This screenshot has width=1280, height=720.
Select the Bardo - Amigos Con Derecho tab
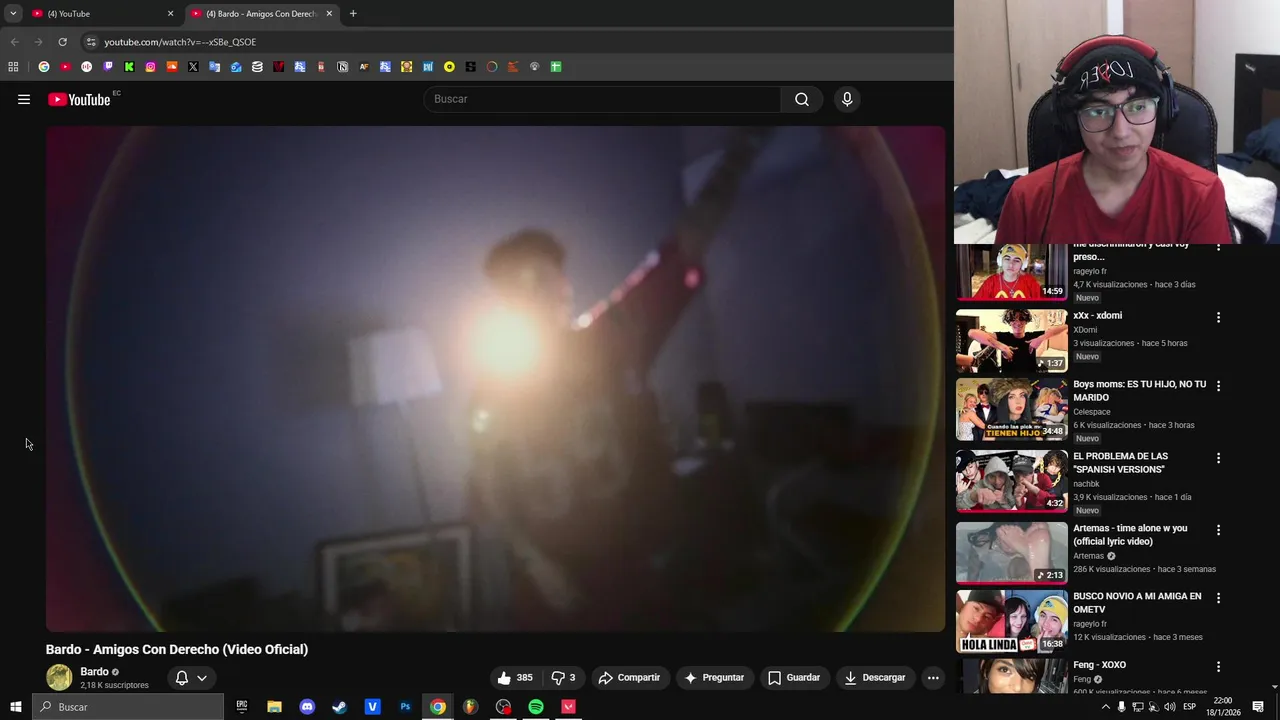tap(262, 14)
